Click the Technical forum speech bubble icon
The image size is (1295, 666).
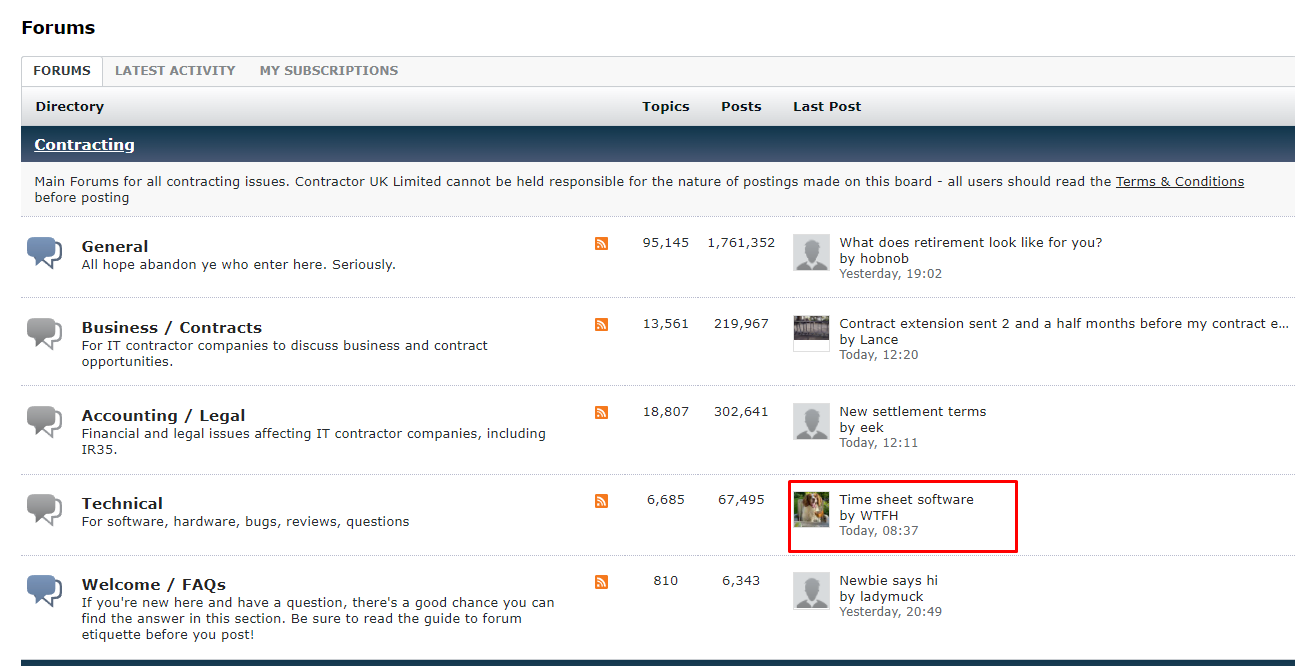point(44,509)
